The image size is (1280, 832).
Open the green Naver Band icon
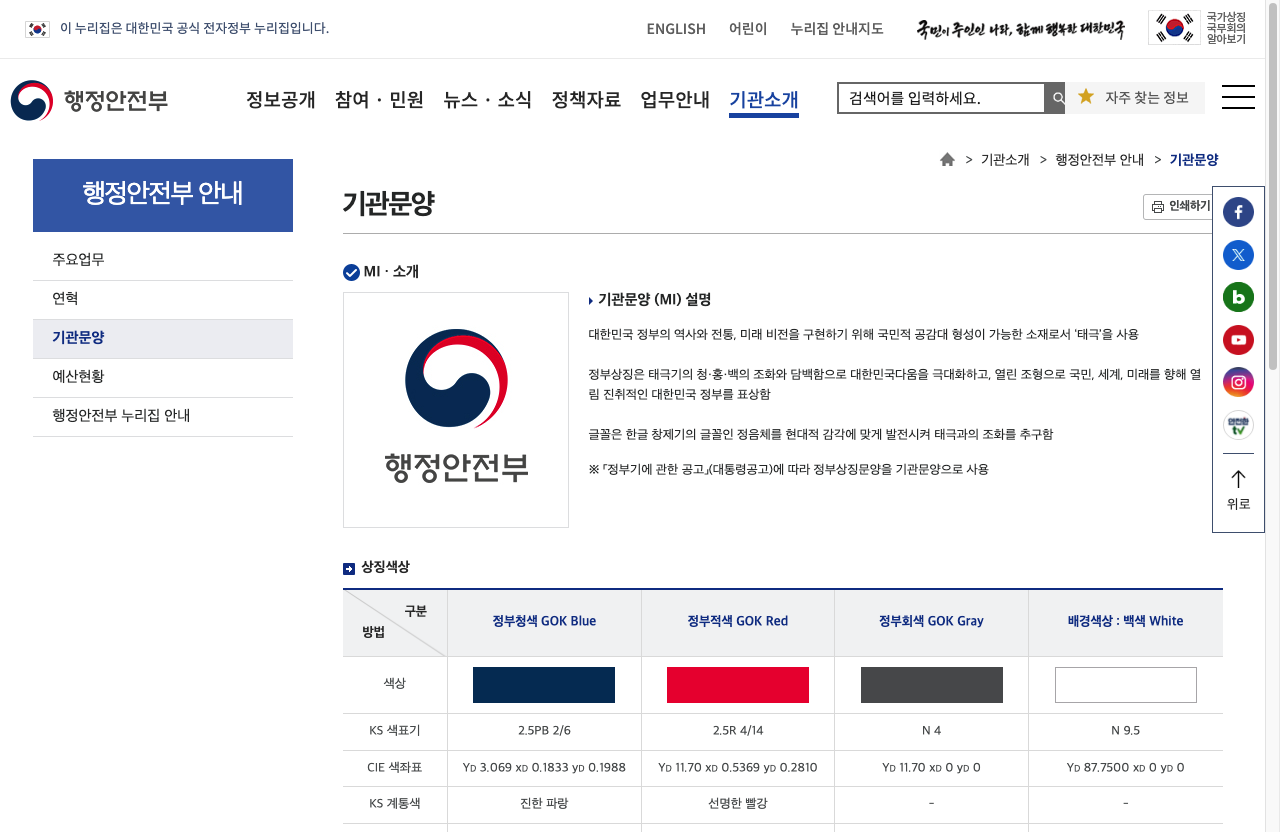(1238, 297)
